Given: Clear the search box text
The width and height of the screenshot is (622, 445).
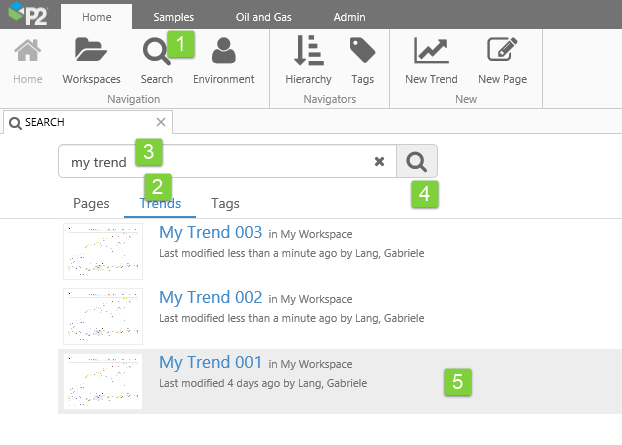Looking at the screenshot, I should 379,162.
